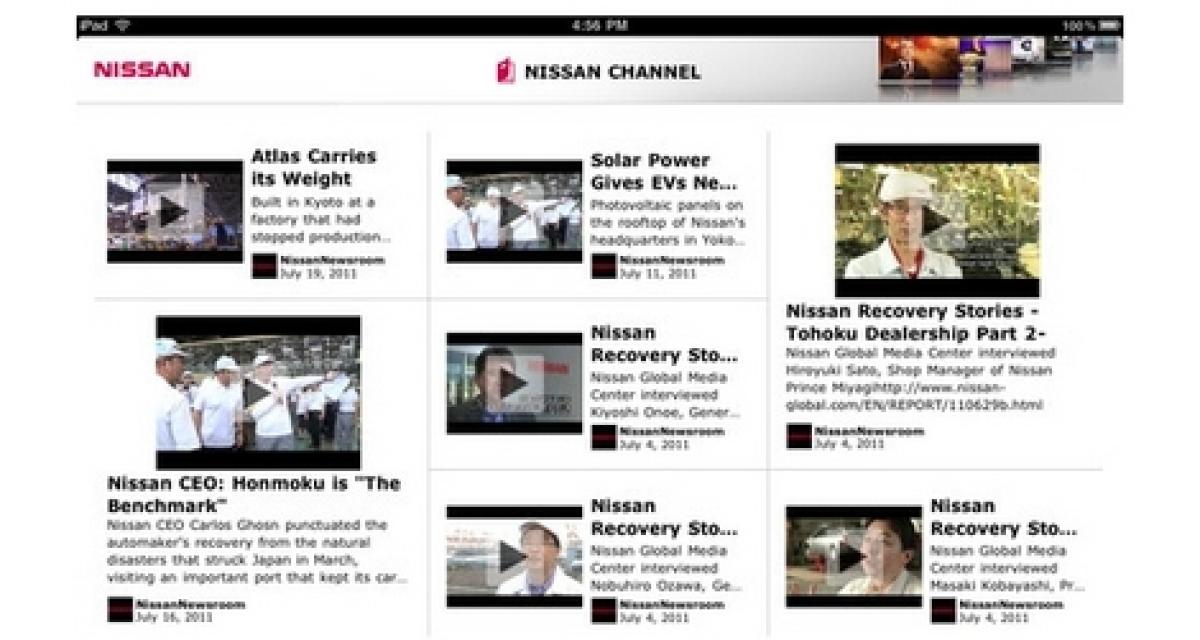Image resolution: width=1200 pixels, height=640 pixels.
Task: Open the "Atlas Carries its Weight" title
Action: [x=314, y=168]
